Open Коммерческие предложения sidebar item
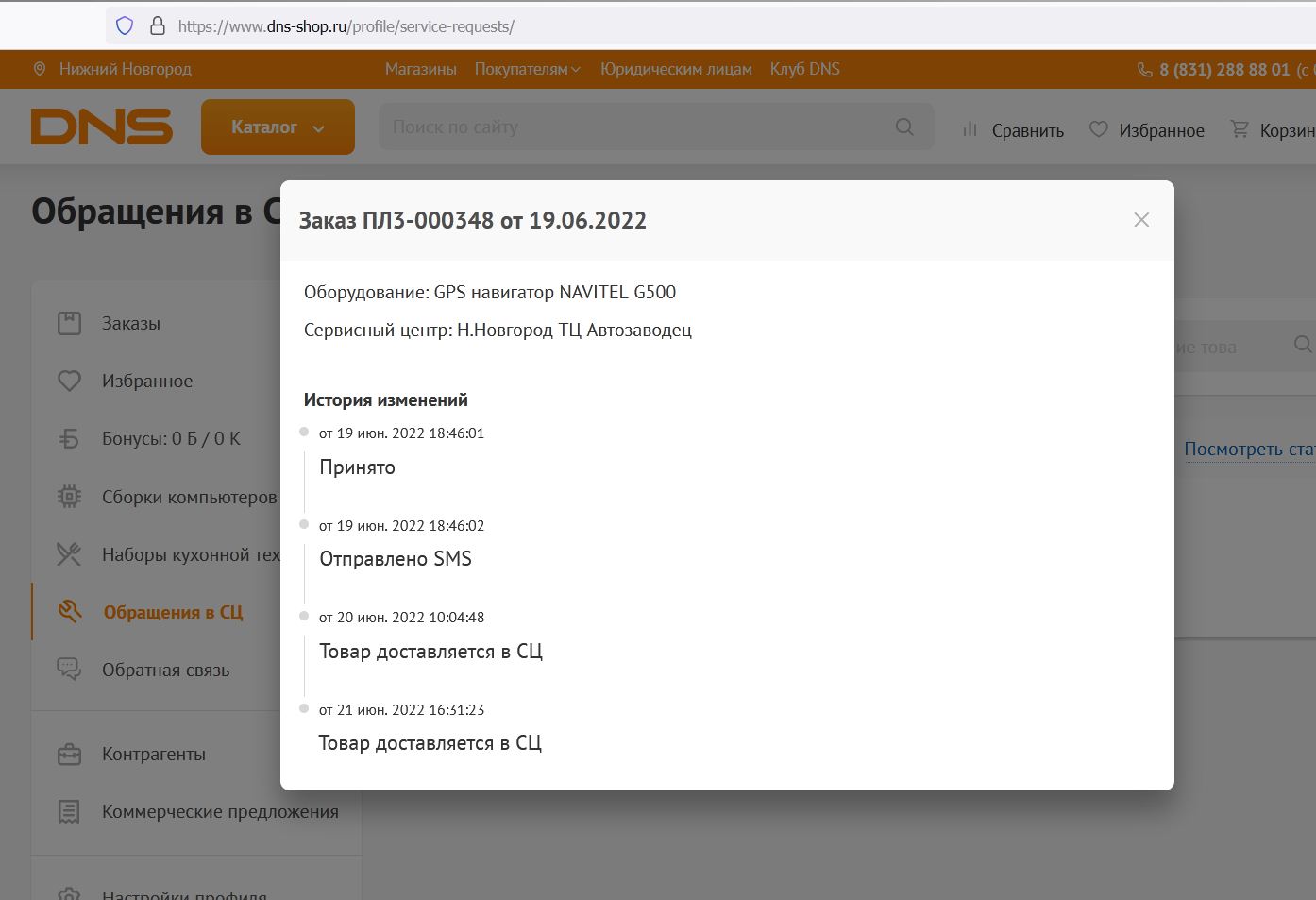The image size is (1316, 900). (x=220, y=811)
